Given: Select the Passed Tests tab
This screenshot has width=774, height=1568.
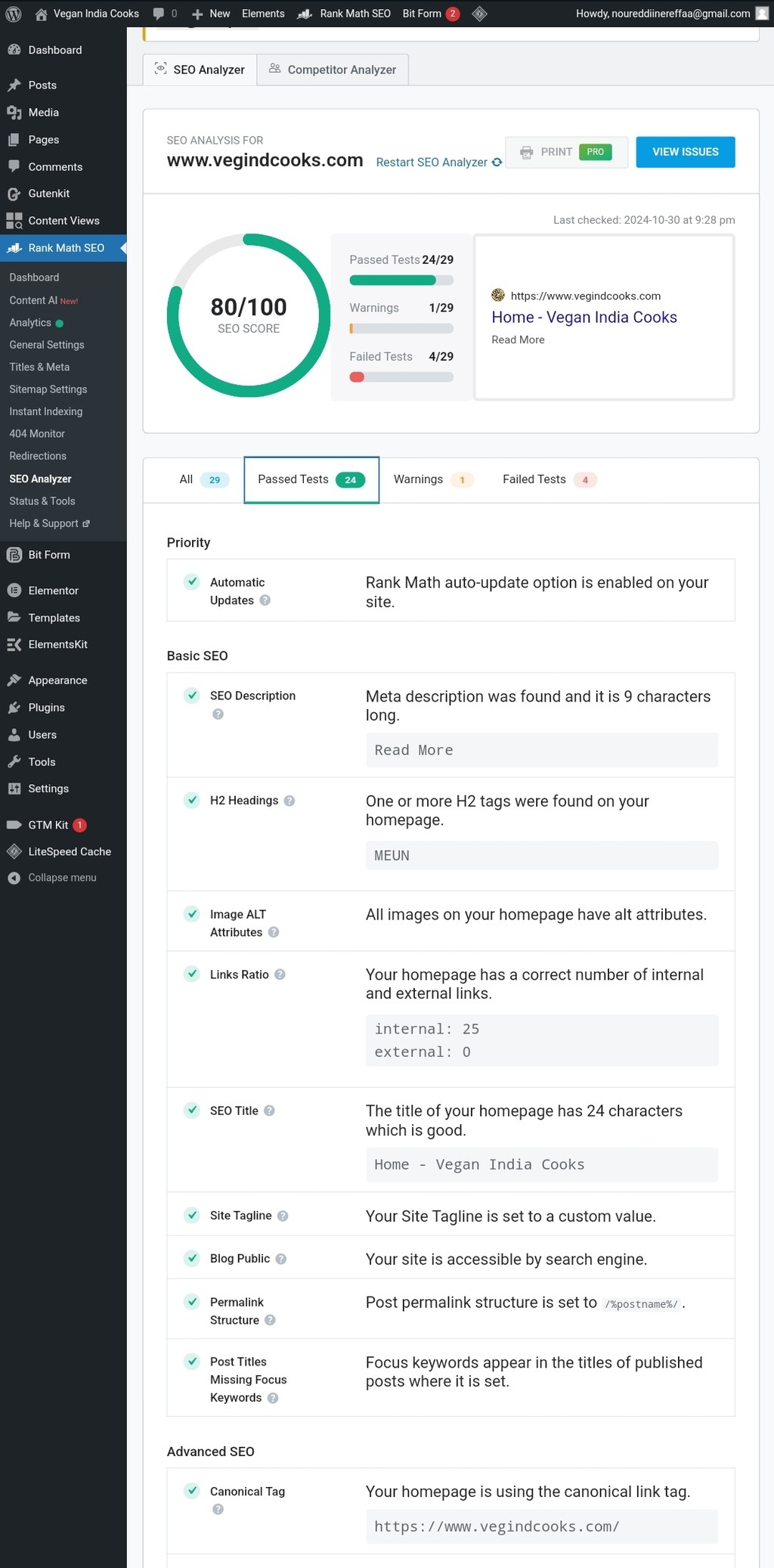Looking at the screenshot, I should [311, 479].
